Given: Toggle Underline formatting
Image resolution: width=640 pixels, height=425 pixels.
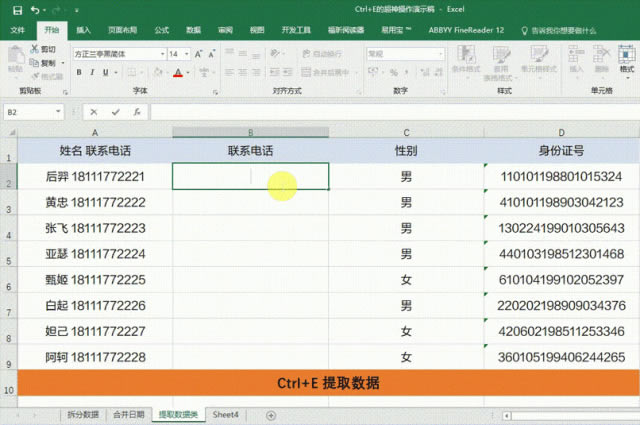Looking at the screenshot, I should coord(106,73).
